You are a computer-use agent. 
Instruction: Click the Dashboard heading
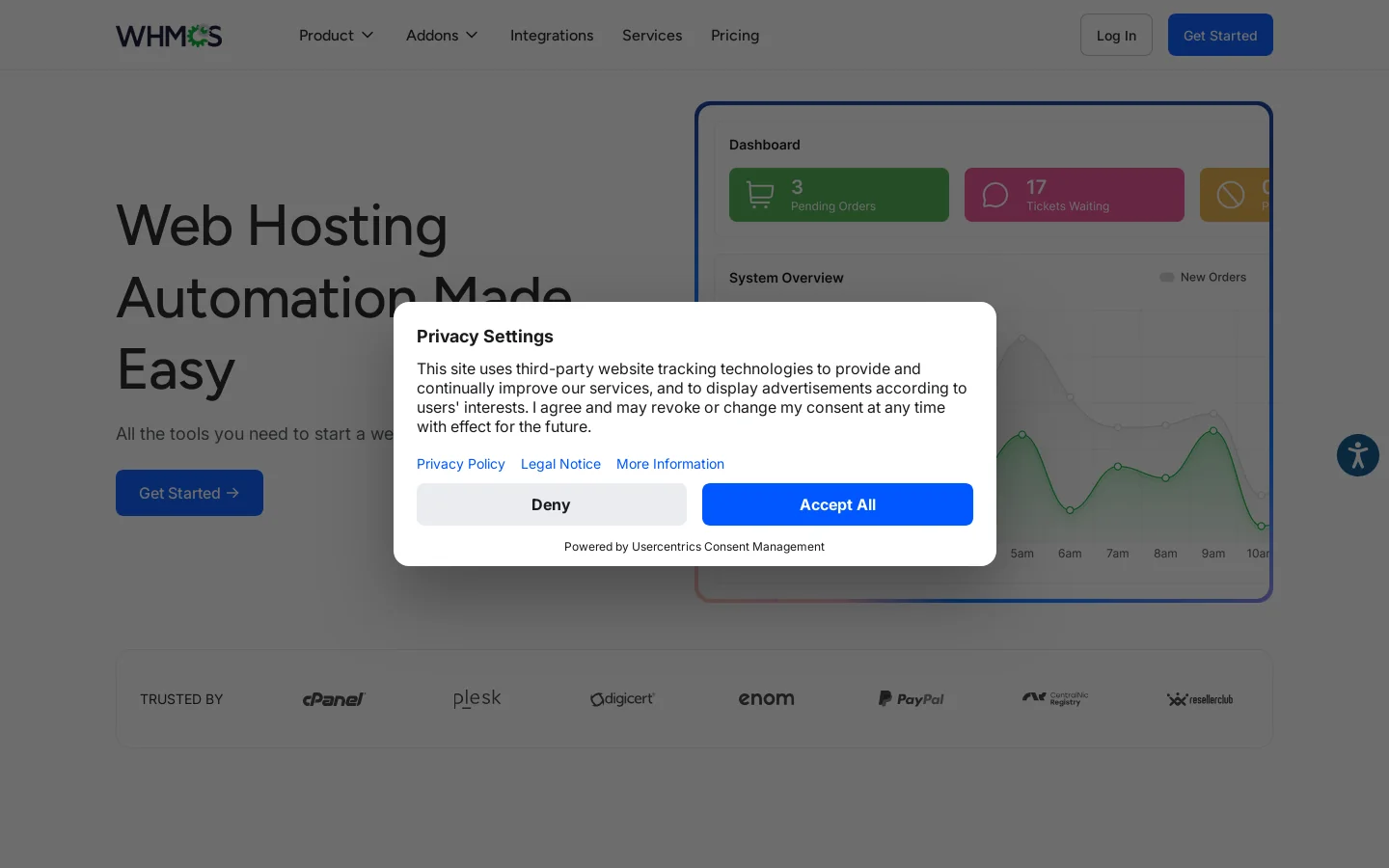point(765,145)
